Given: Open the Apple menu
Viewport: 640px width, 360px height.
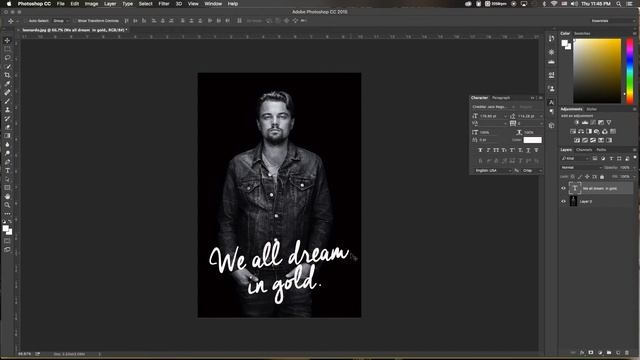Looking at the screenshot, I should coord(9,4).
